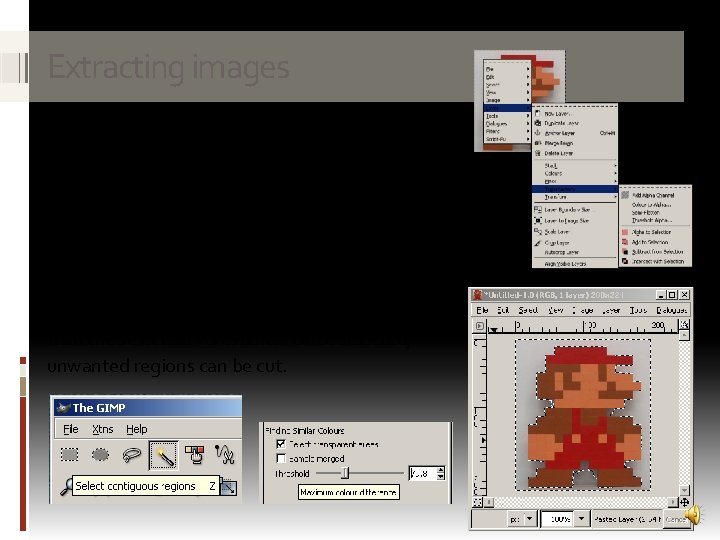The image size is (720, 540).
Task: Select the Rectangle Select tool in GIMP toolbox
Action: click(x=69, y=455)
